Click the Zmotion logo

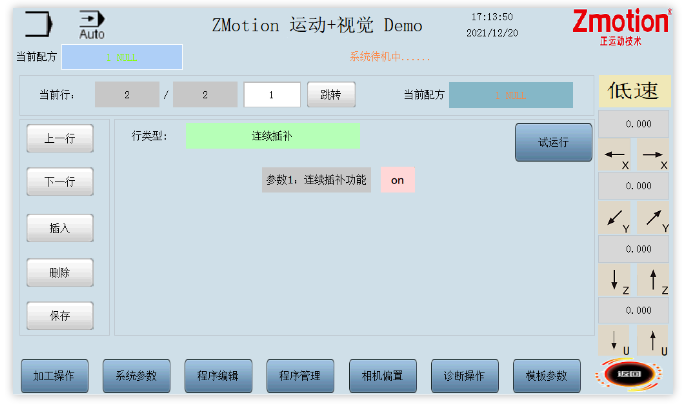tap(621, 27)
